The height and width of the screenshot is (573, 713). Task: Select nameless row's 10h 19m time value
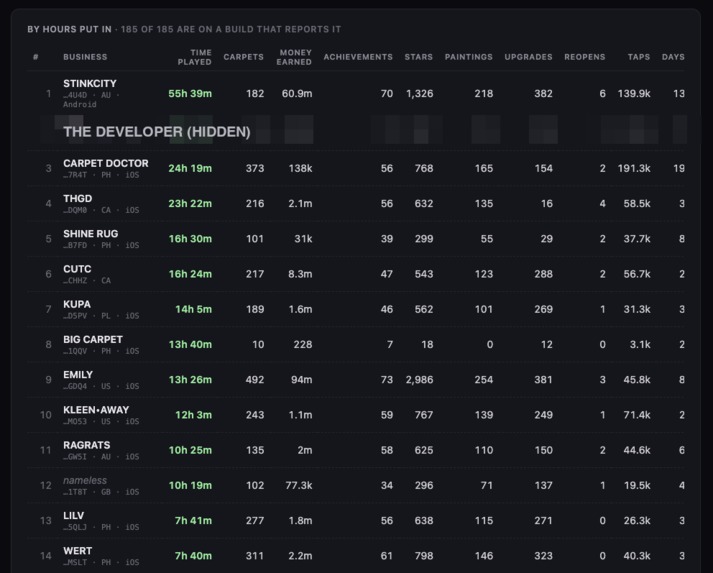(x=190, y=486)
